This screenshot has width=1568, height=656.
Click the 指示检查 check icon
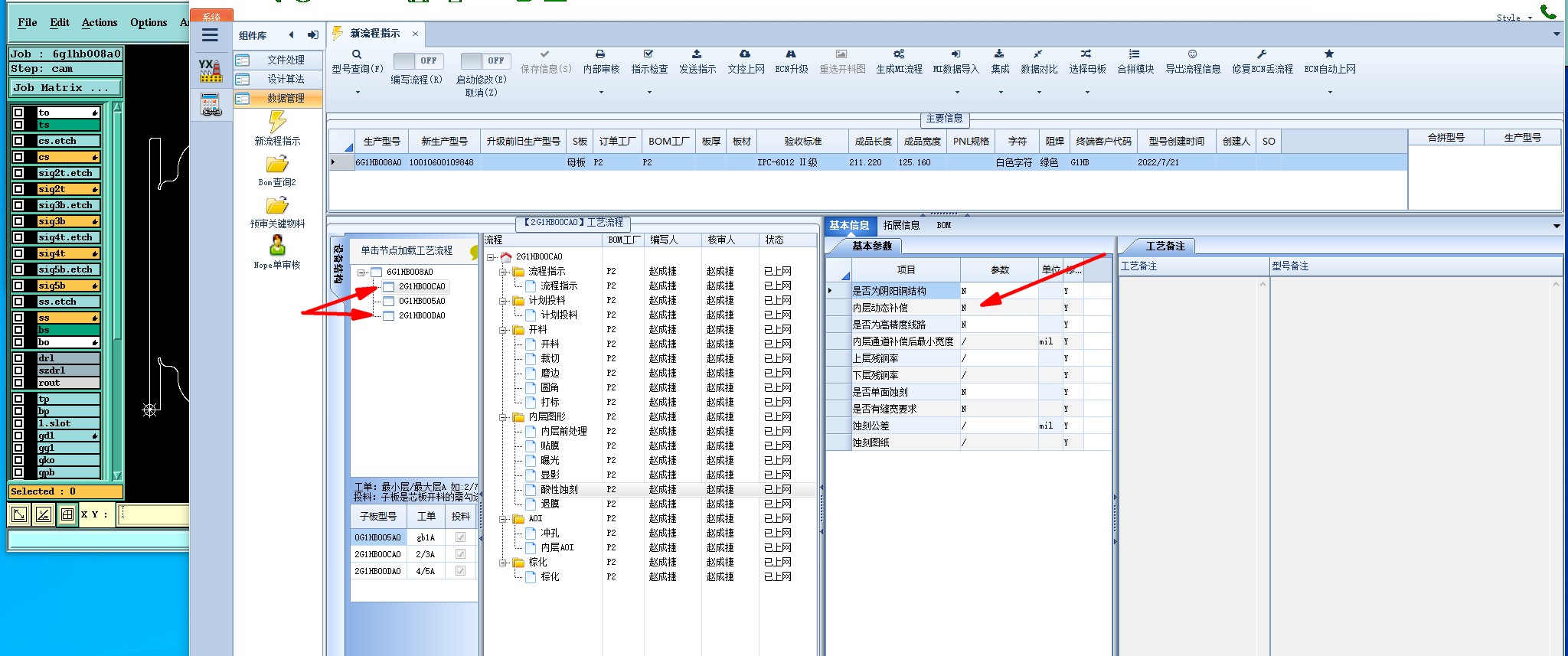(x=648, y=54)
